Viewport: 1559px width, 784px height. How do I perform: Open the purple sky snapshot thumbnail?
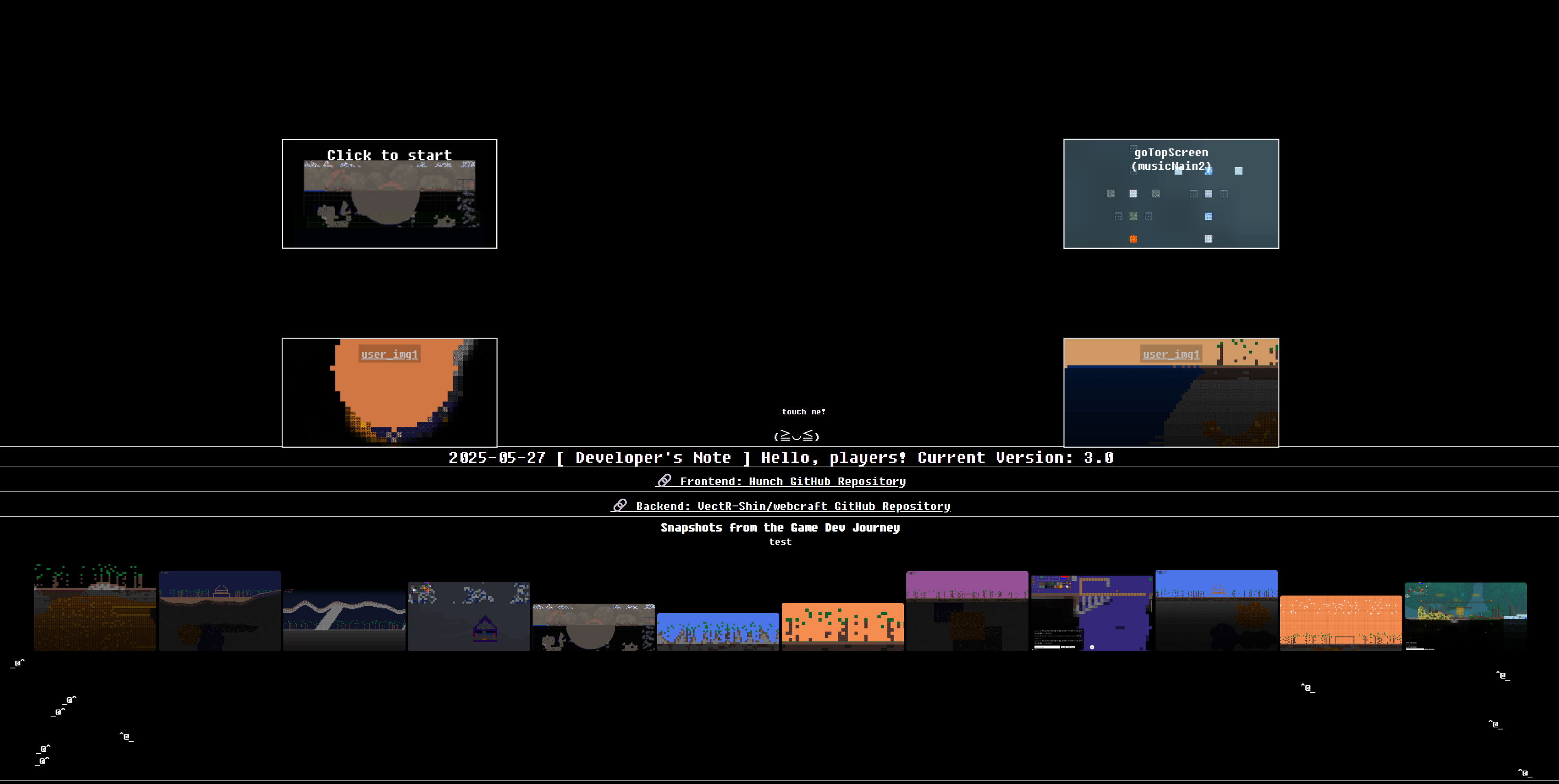pyautogui.click(x=967, y=611)
